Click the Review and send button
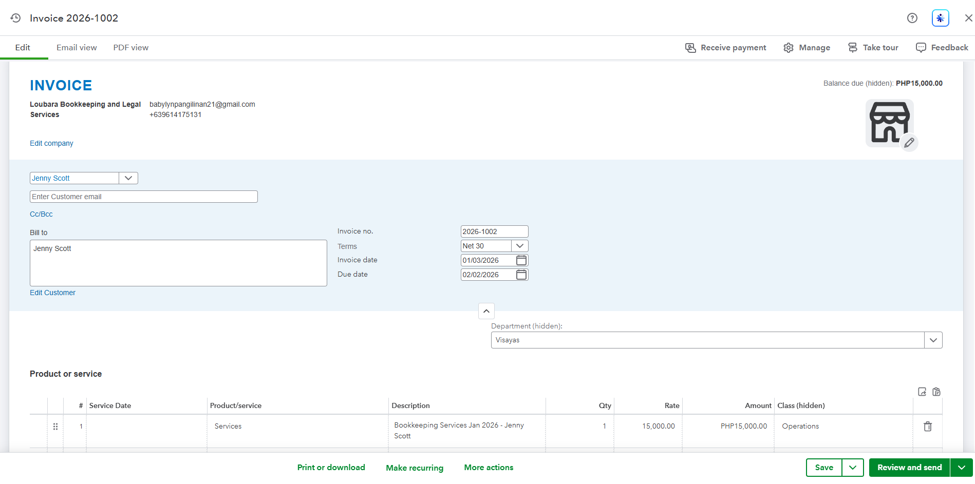Viewport: 975px width, 484px height. tap(910, 467)
